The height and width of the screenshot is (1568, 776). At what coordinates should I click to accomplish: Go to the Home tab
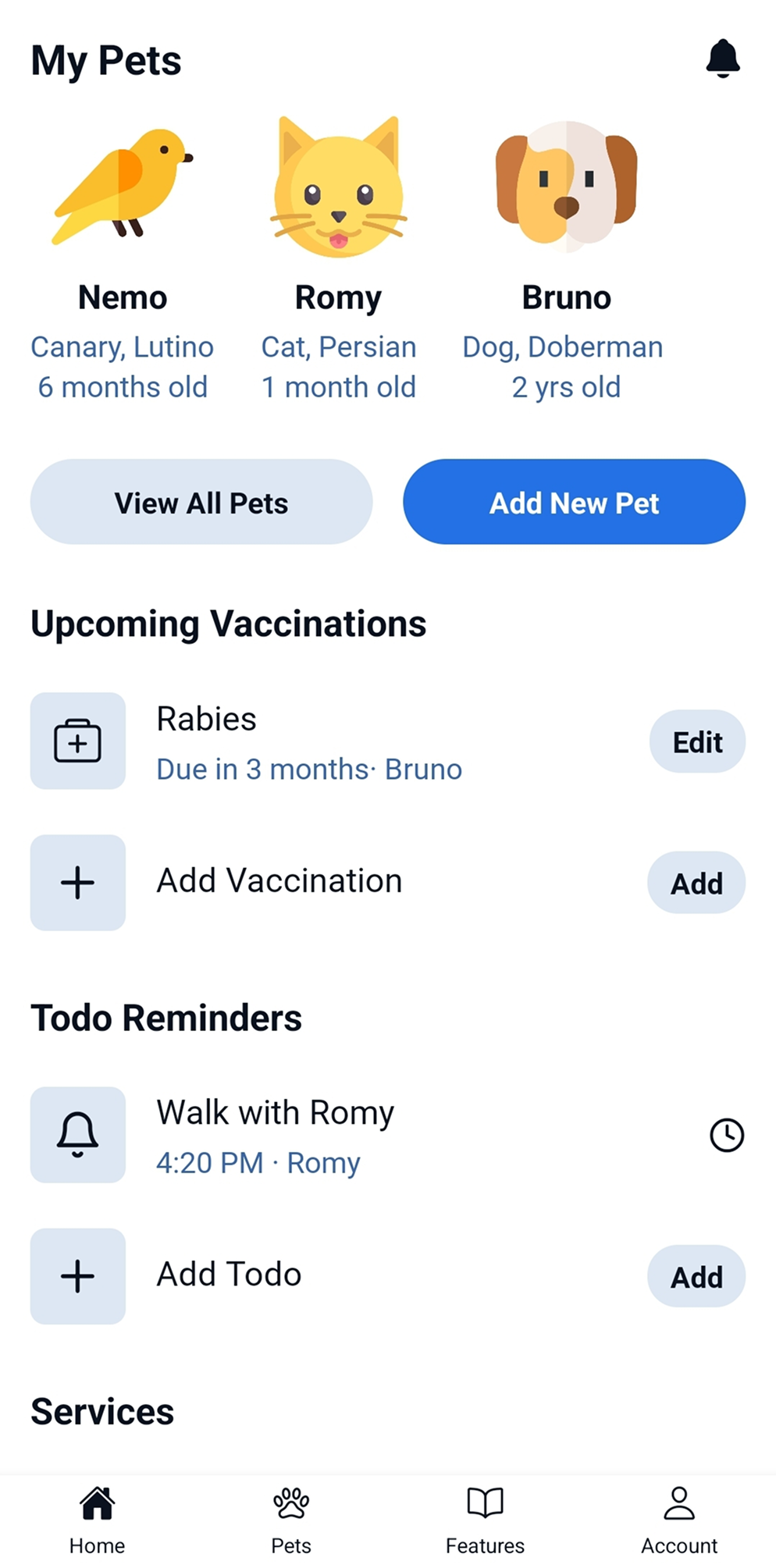click(x=97, y=1520)
